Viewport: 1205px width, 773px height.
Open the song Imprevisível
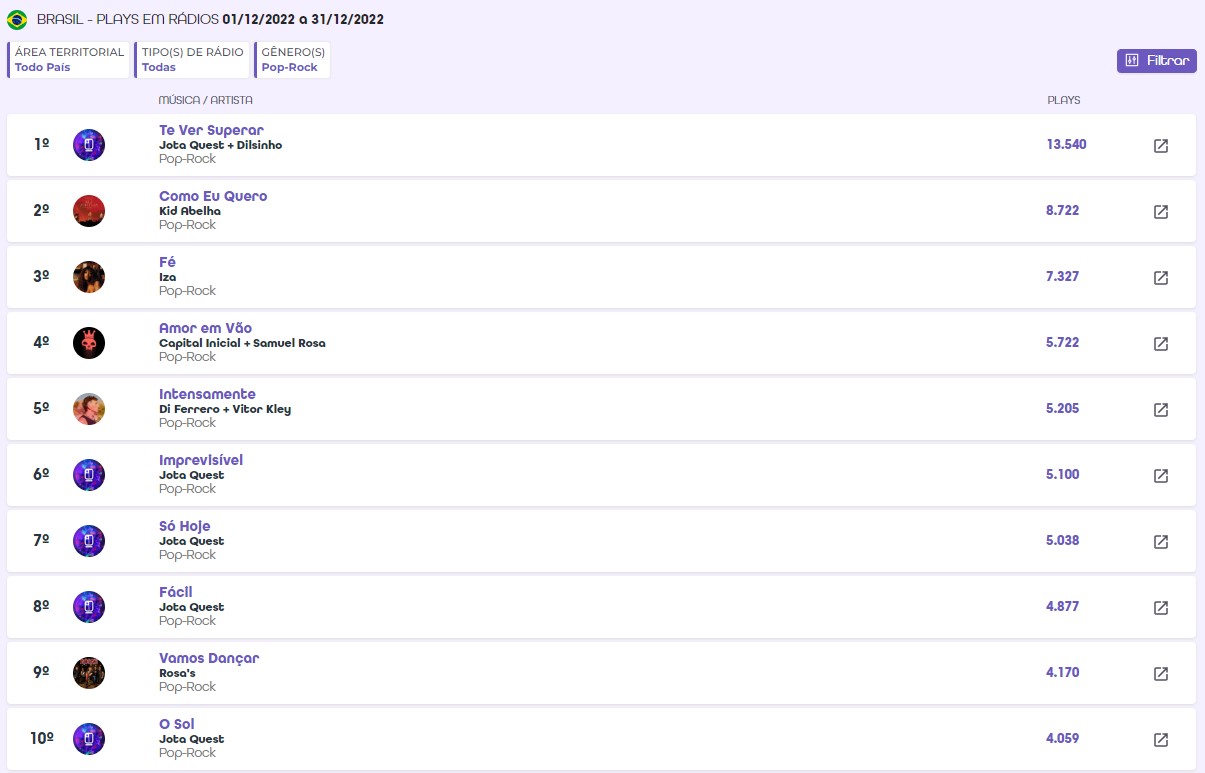(x=201, y=460)
